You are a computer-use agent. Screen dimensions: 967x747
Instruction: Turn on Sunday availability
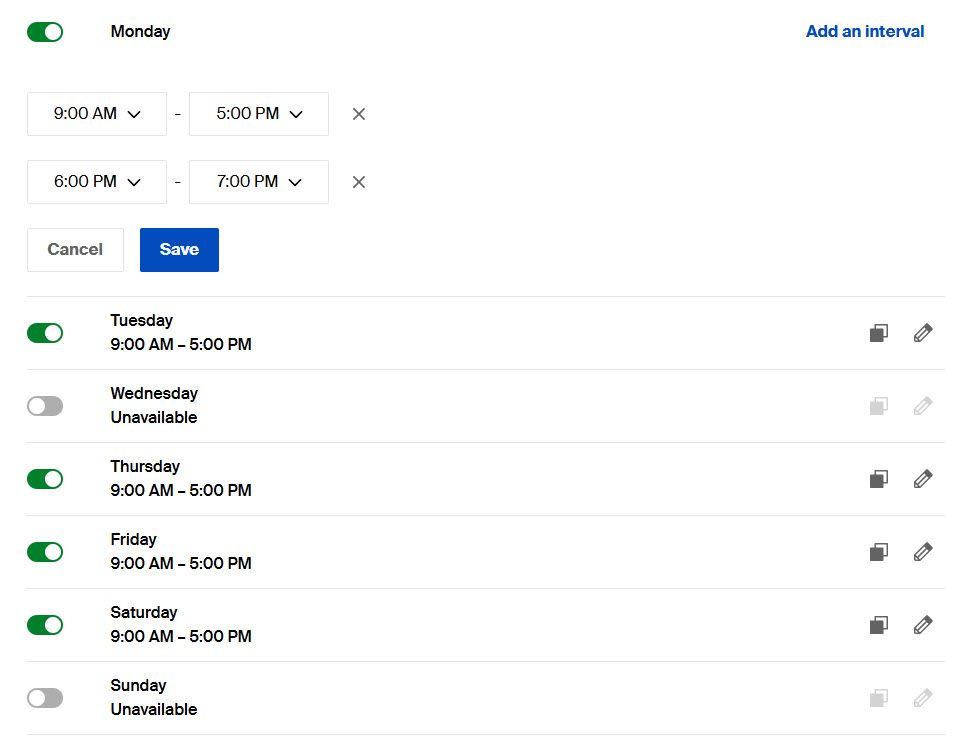45,697
